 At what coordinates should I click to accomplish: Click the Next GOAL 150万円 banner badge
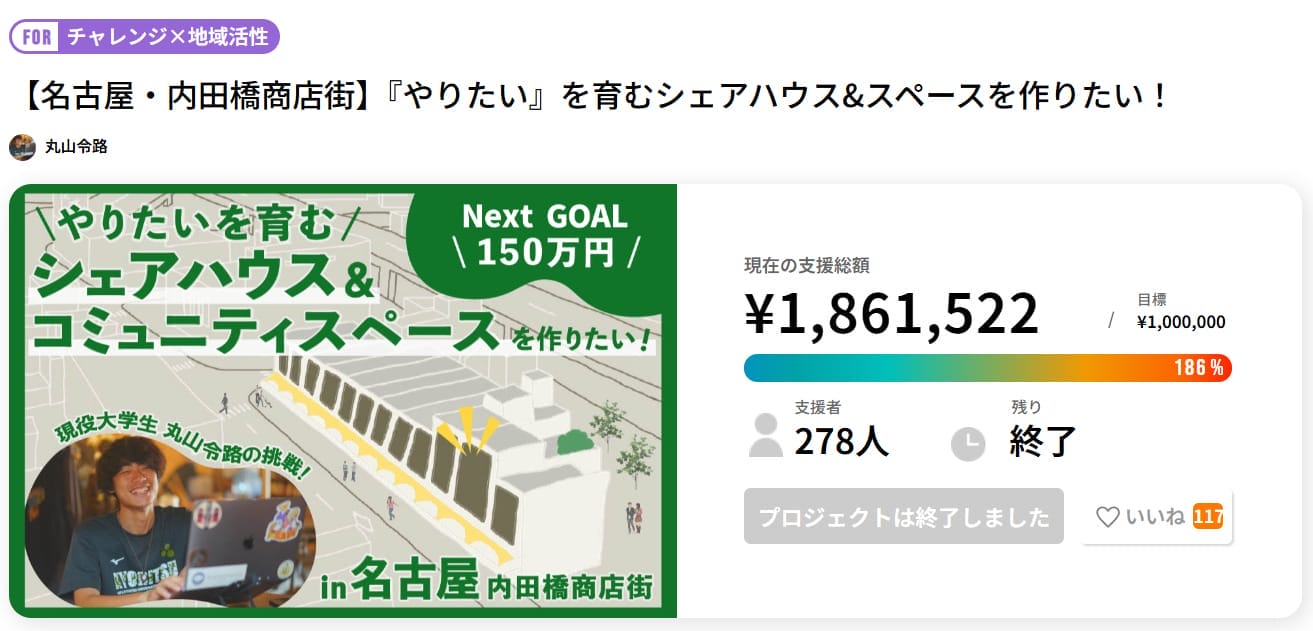[x=545, y=235]
